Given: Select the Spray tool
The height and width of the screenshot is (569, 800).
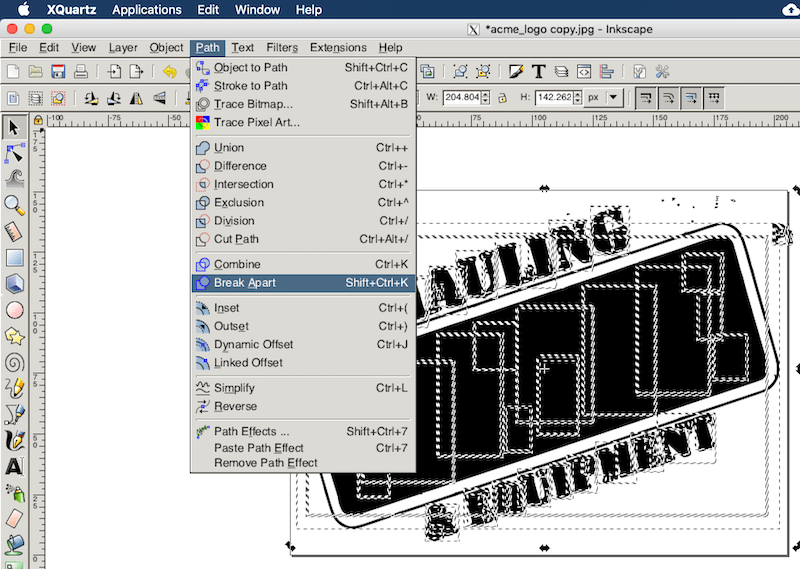Looking at the screenshot, I should click(x=14, y=493).
